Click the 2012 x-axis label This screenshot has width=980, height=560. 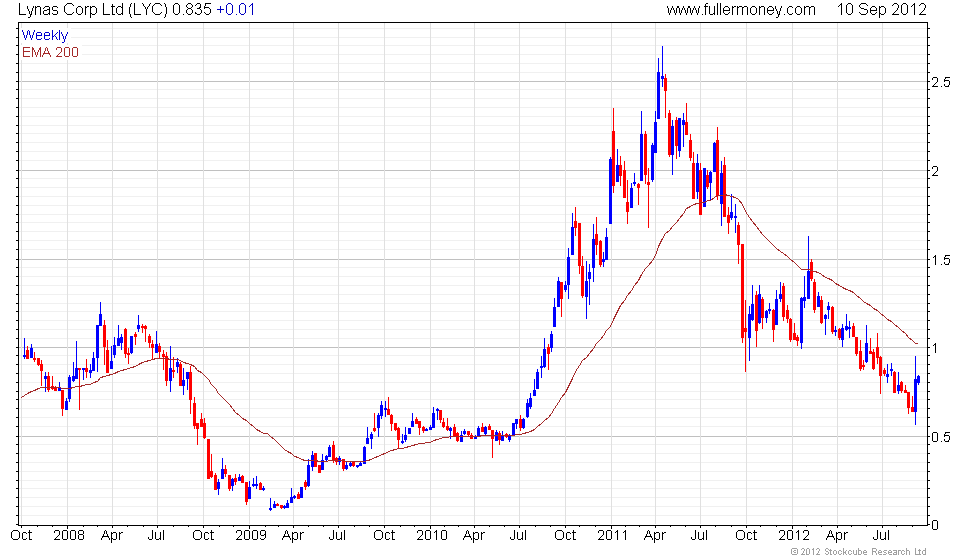(794, 536)
